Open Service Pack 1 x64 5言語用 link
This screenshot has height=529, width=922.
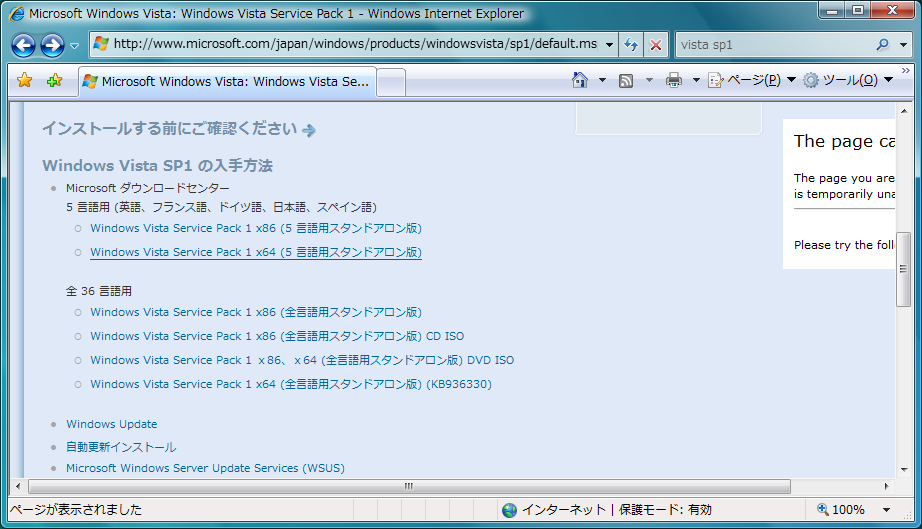click(256, 252)
